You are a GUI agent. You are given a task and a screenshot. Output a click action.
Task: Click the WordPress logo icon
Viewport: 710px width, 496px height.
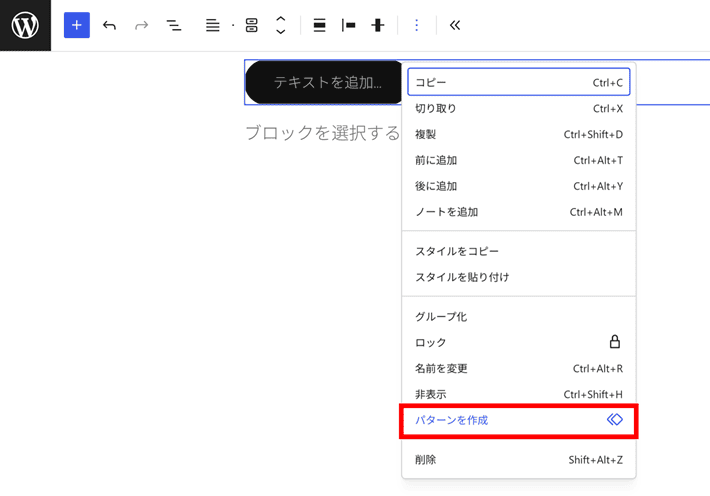[x=25, y=25]
